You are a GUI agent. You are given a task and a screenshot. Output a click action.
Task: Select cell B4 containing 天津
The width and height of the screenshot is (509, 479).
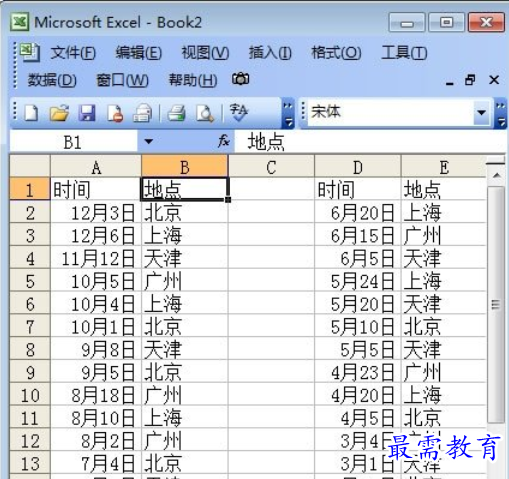(185, 258)
